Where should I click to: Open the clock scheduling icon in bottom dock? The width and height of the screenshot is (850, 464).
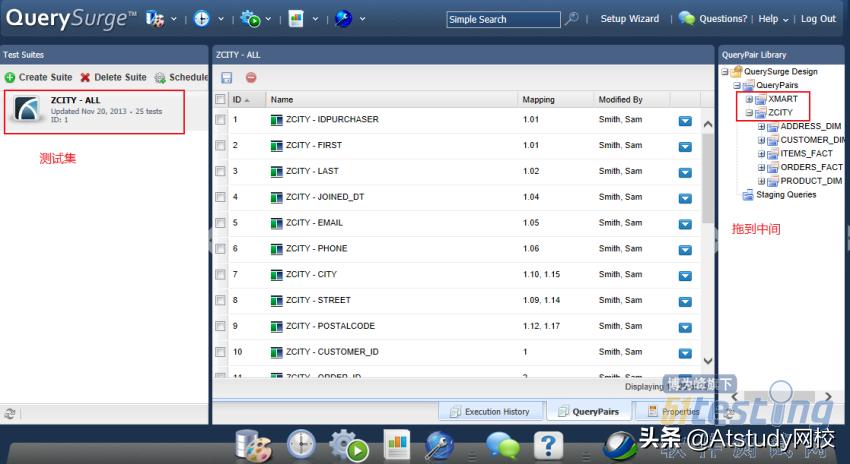pos(302,445)
